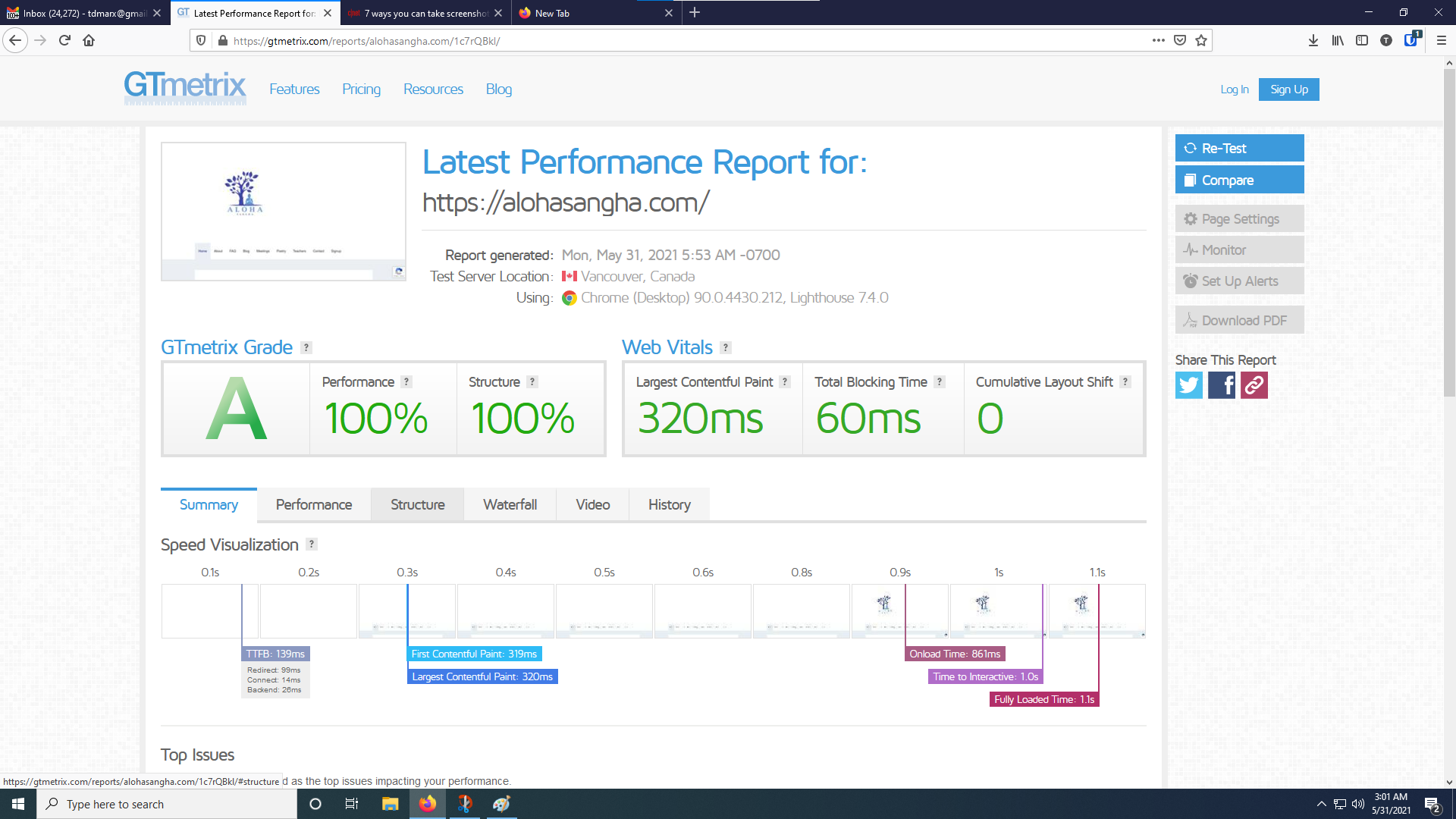Open the Firefox hamburger menu
This screenshot has height=819, width=1456.
[1442, 40]
